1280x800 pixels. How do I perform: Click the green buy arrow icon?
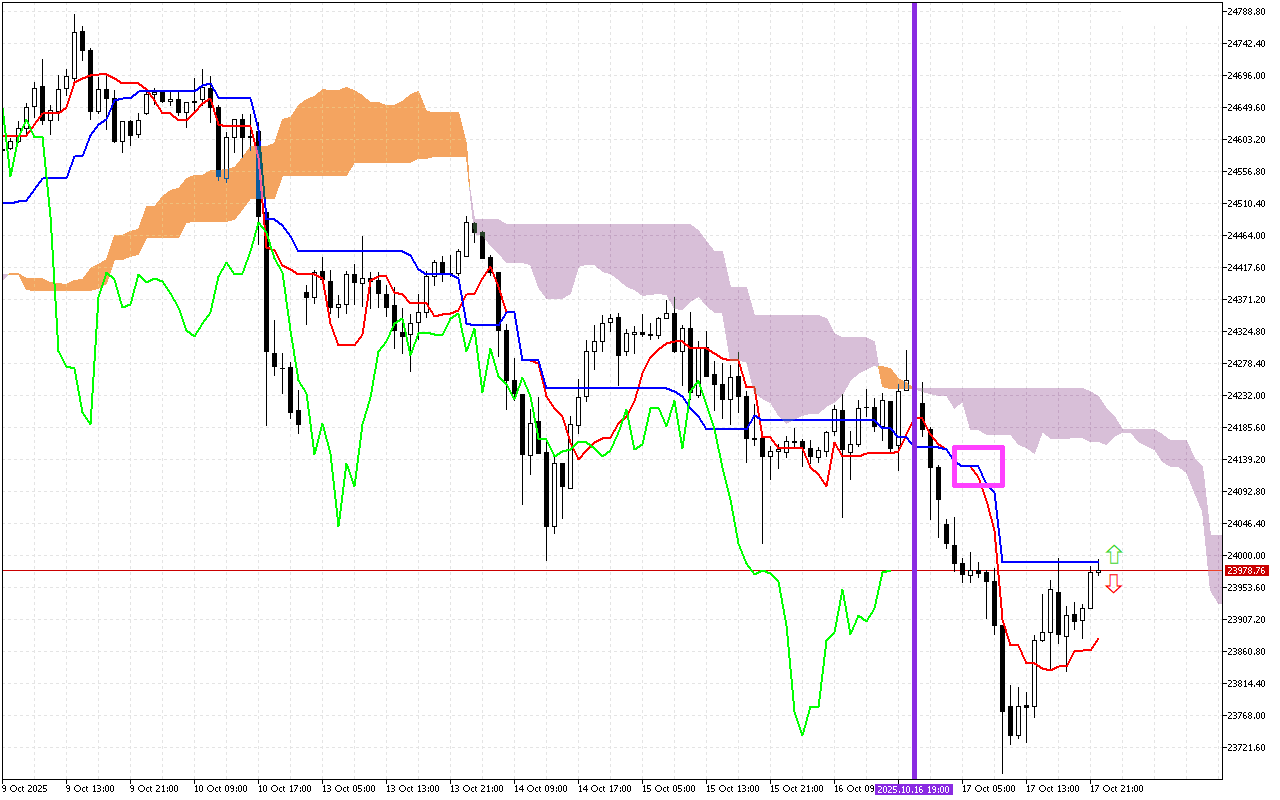point(1115,552)
